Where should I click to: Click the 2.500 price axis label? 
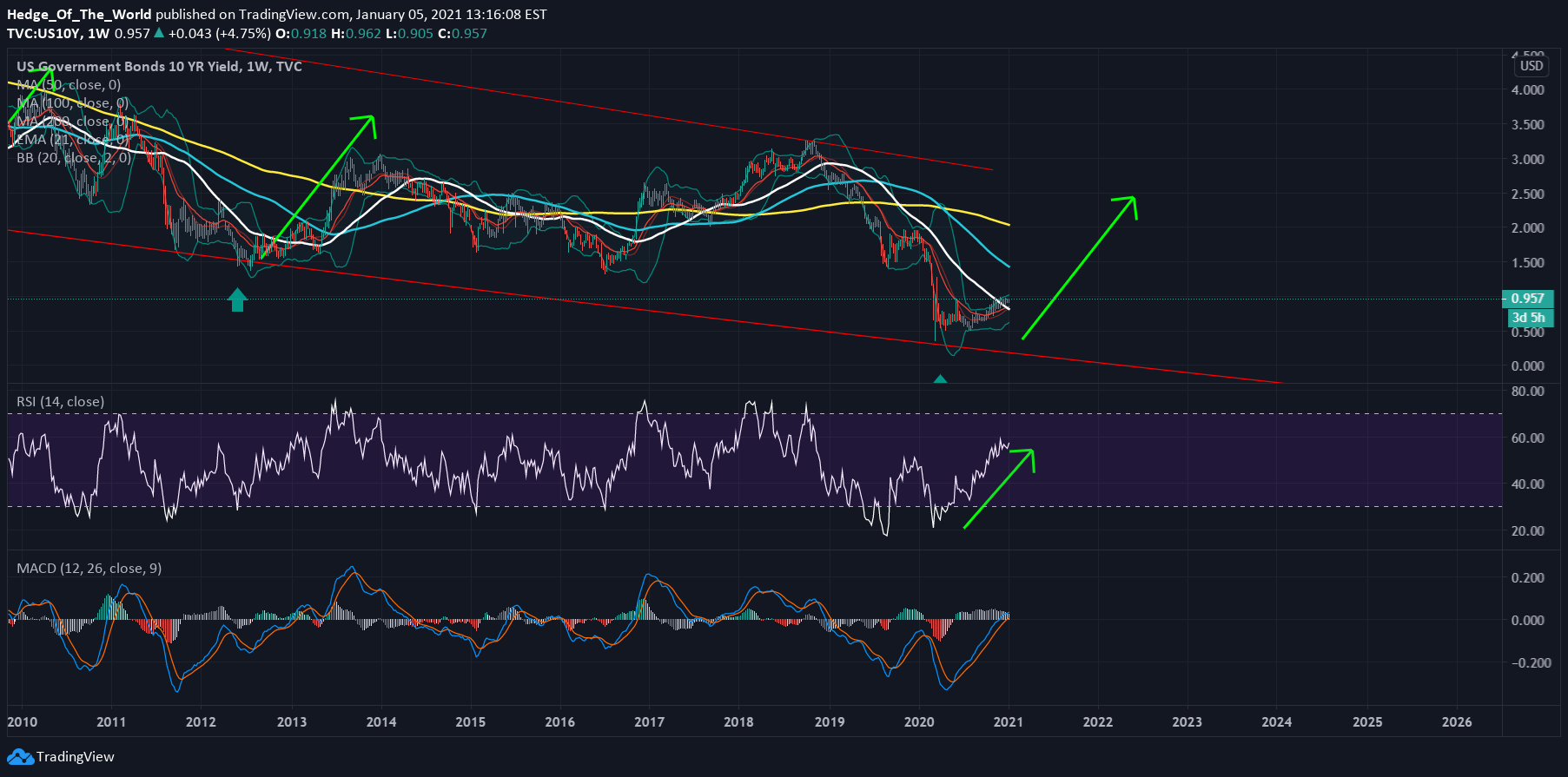(1528, 194)
